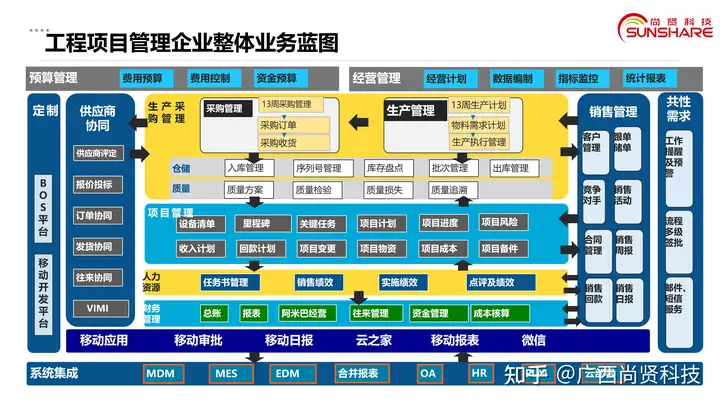Click the VIMI box
Image resolution: width=720 pixels, height=405 pixels.
click(101, 309)
